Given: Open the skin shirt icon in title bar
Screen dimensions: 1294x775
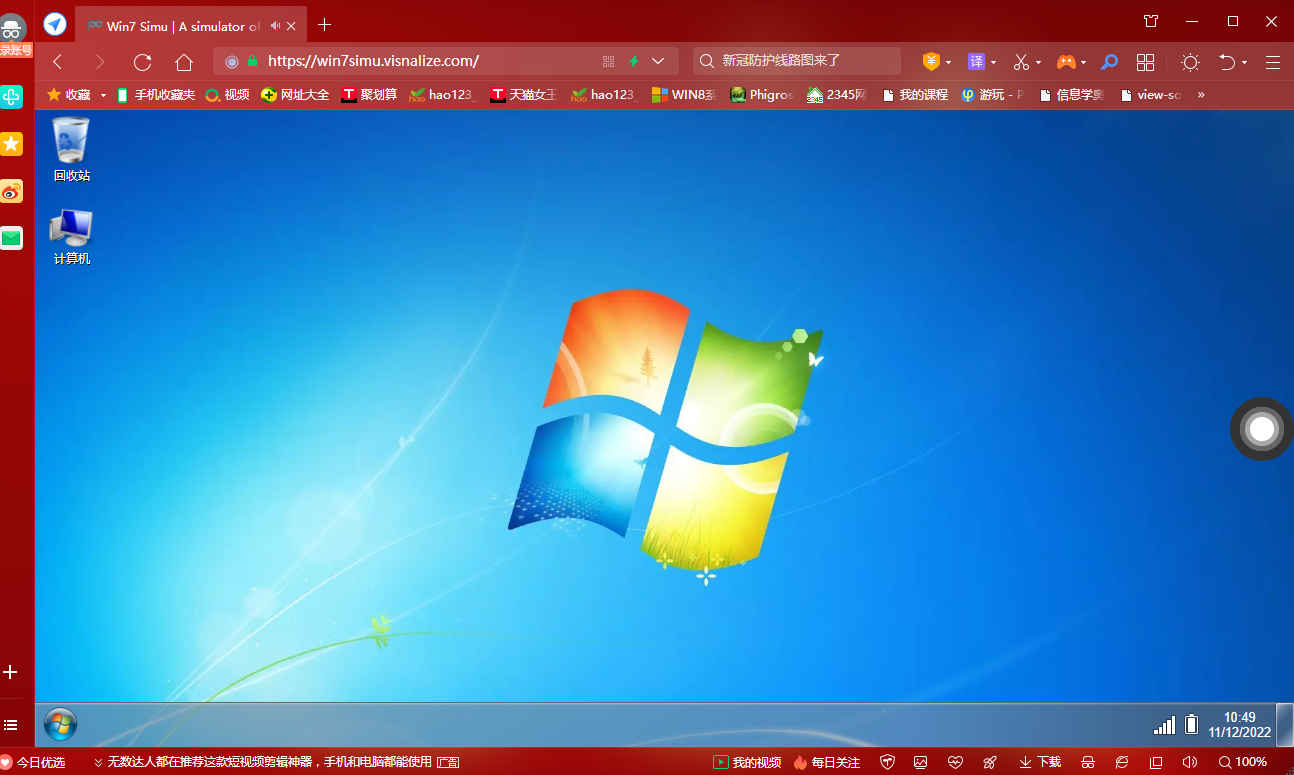Looking at the screenshot, I should tap(1151, 21).
